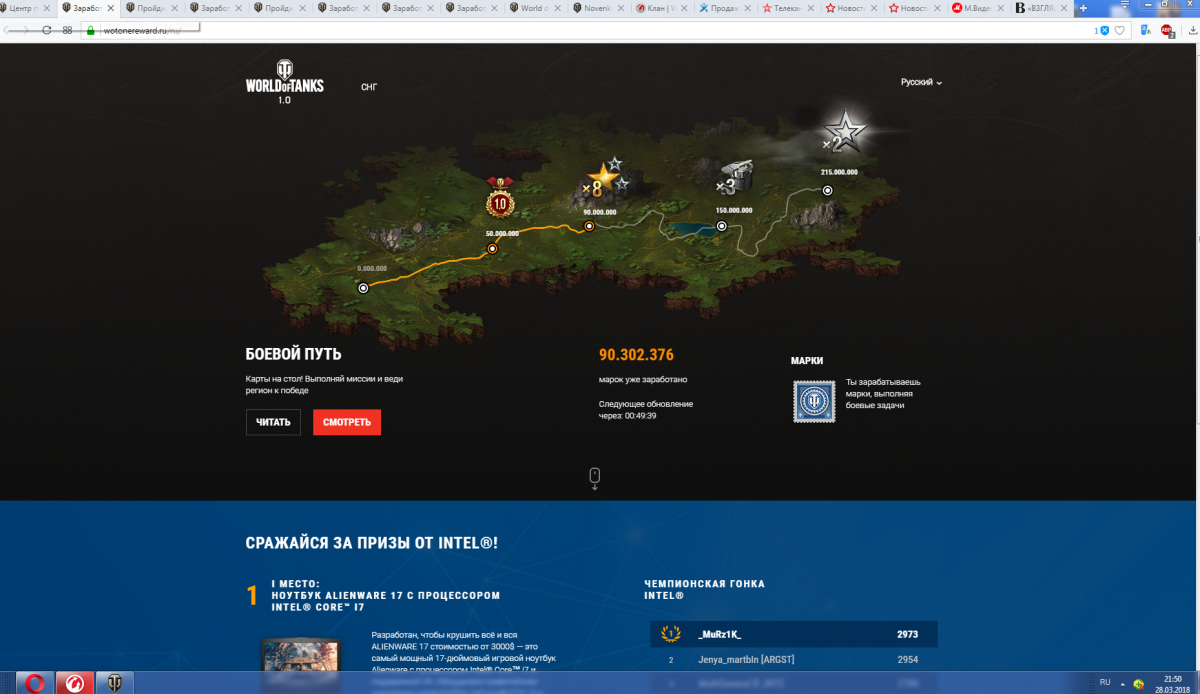
Task: Select the 215.000.000 map waypoint
Action: 828,189
